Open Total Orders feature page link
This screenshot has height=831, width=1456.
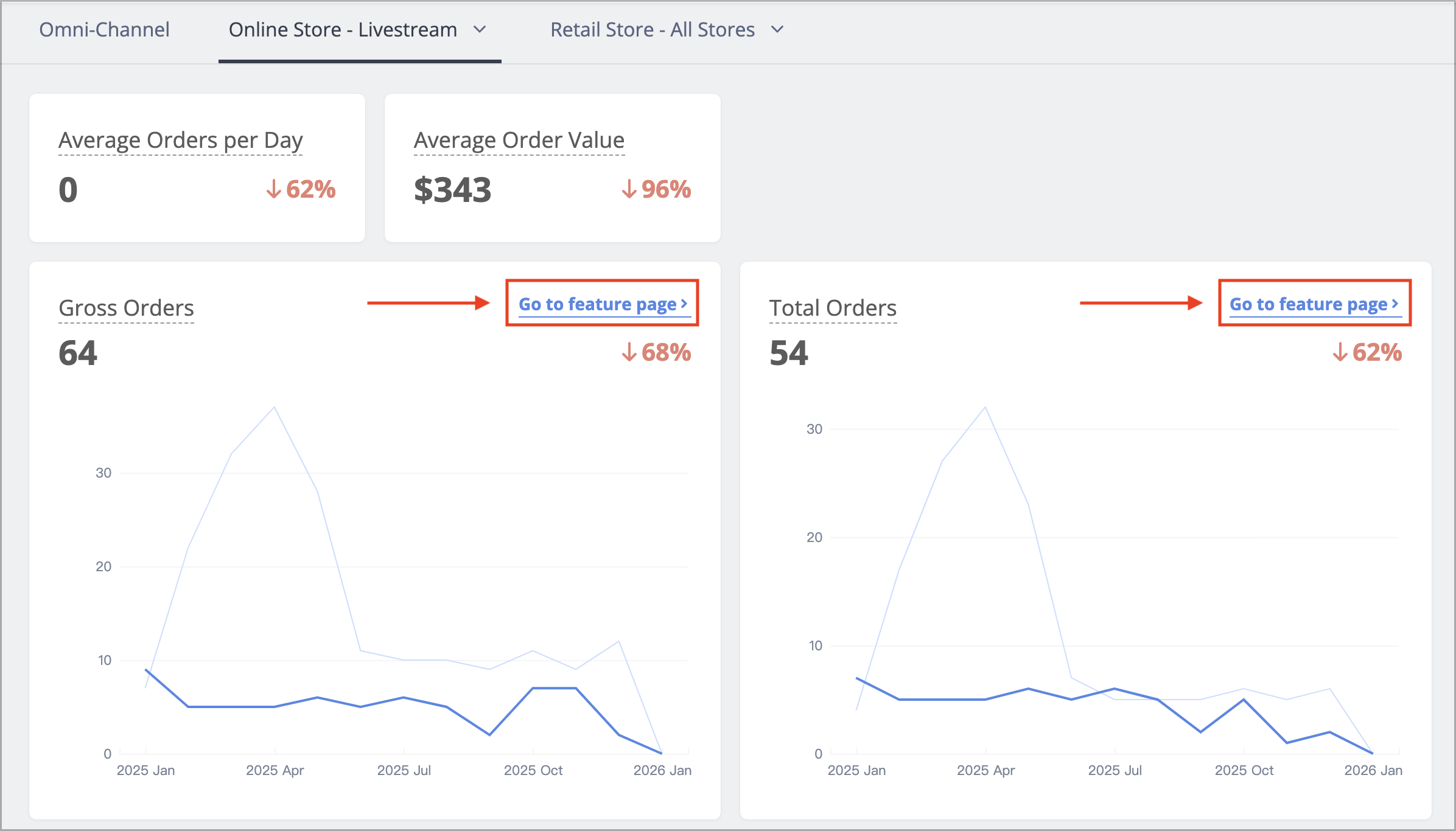click(x=1315, y=304)
